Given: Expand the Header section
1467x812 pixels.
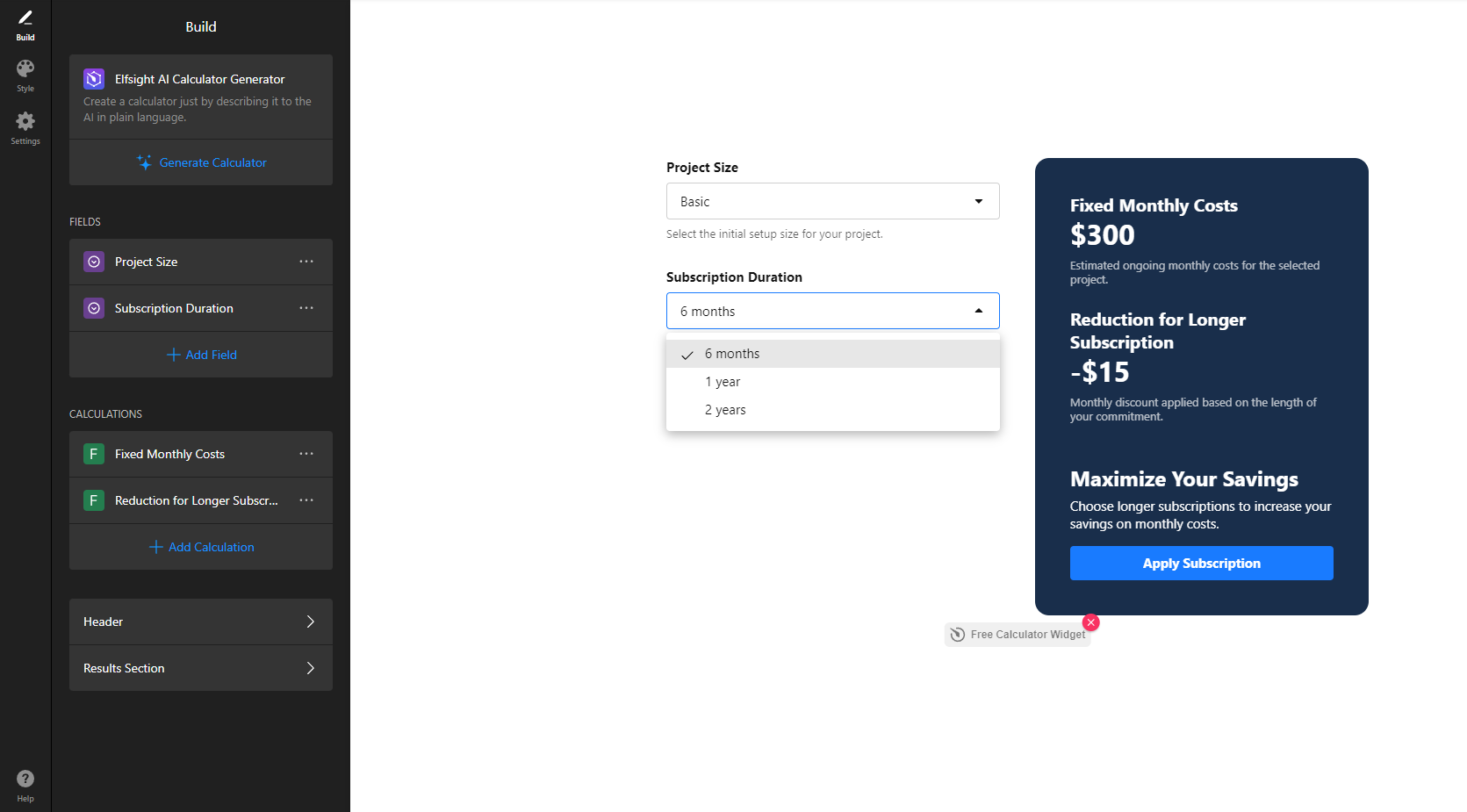Looking at the screenshot, I should coord(201,622).
